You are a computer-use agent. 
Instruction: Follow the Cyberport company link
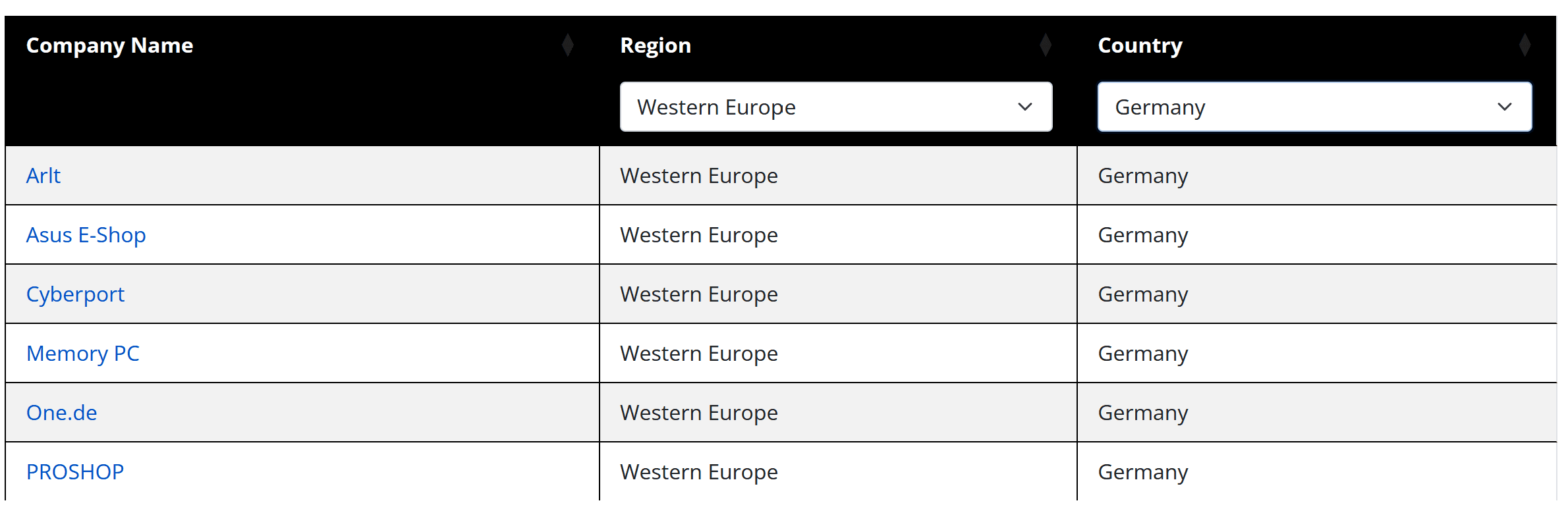click(x=75, y=294)
